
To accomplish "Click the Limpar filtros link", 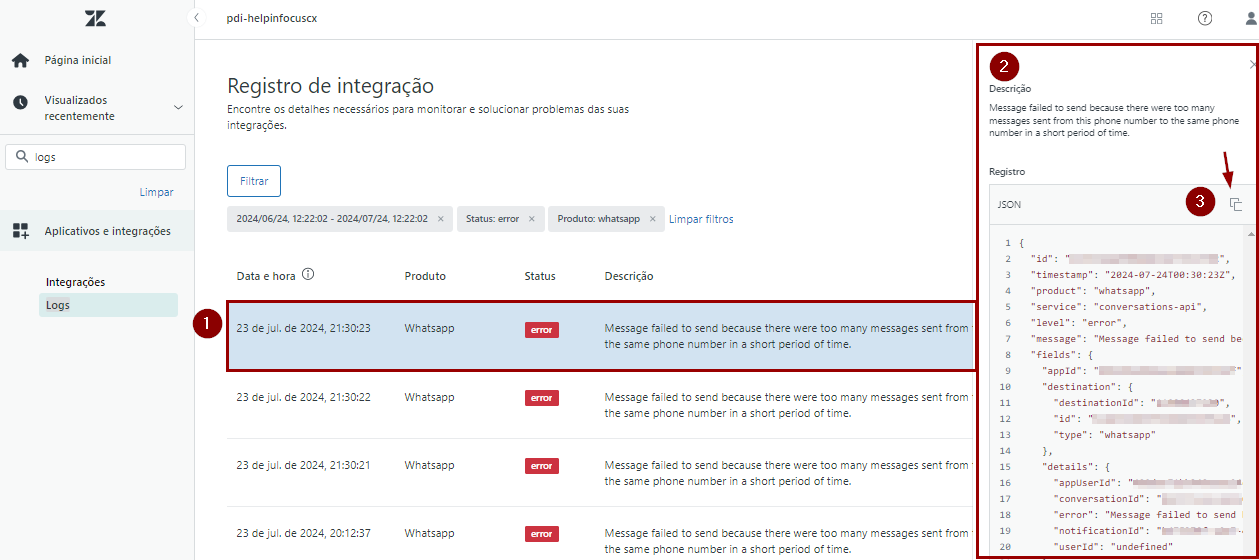I will click(x=700, y=219).
